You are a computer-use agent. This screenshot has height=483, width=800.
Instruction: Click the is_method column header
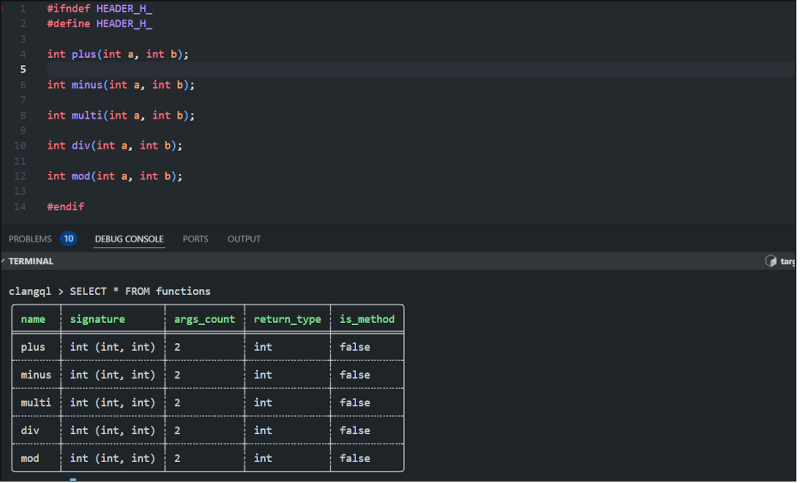tap(366, 319)
